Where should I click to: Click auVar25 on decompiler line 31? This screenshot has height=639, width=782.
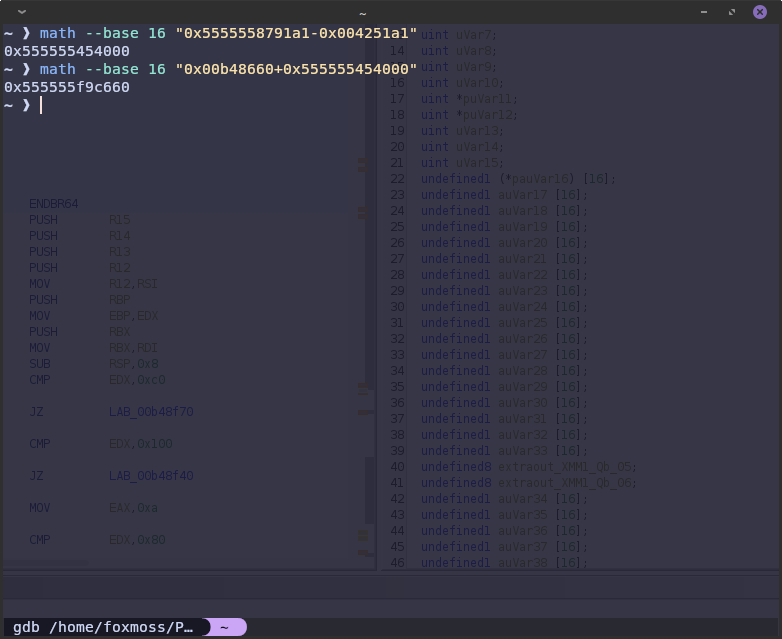click(x=522, y=322)
